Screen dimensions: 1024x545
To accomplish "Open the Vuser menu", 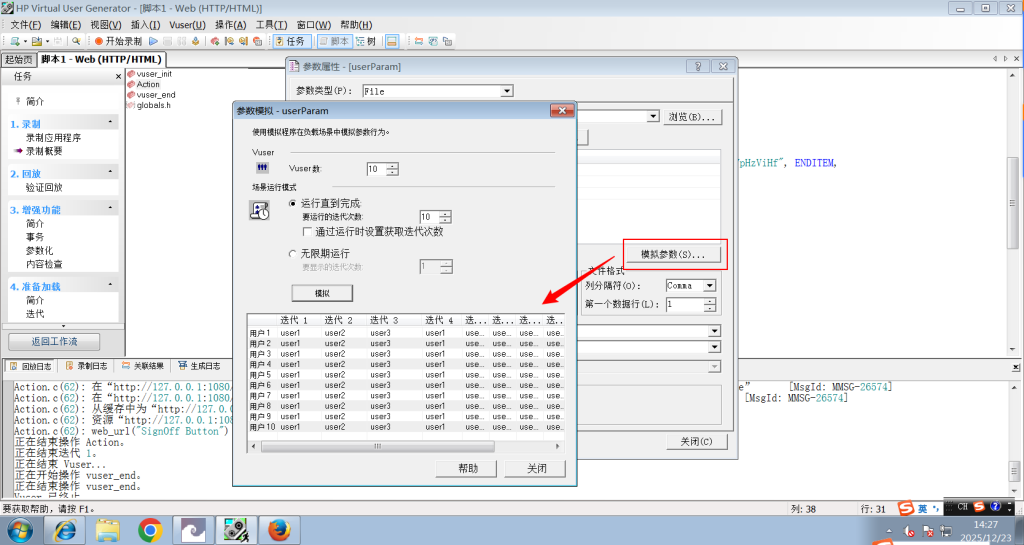I will click(187, 24).
